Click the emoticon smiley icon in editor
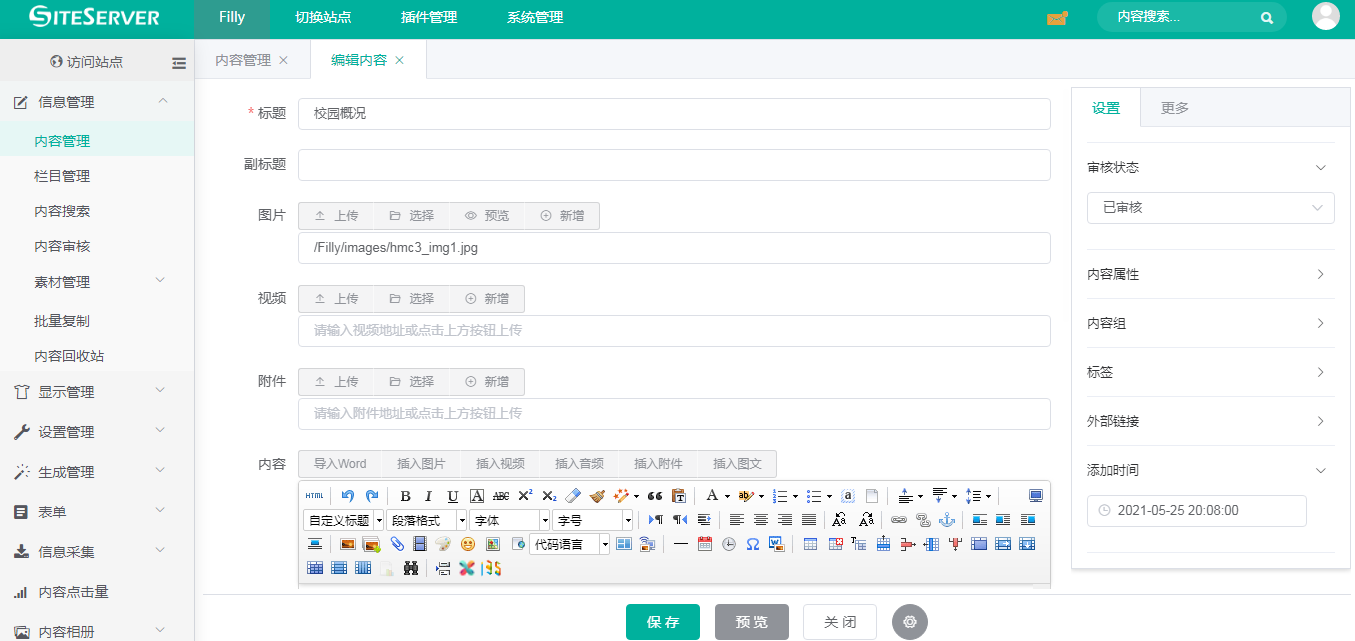1355x641 pixels. tap(468, 544)
